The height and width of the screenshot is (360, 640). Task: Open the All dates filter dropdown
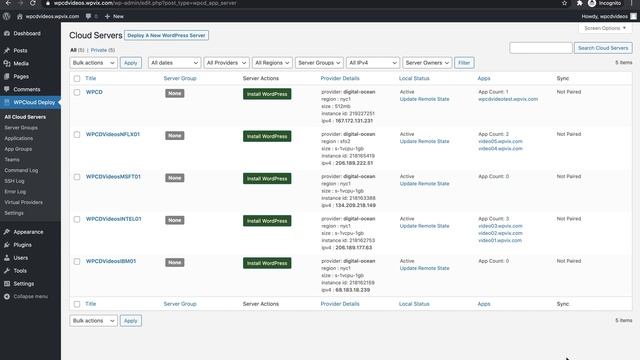click(174, 63)
